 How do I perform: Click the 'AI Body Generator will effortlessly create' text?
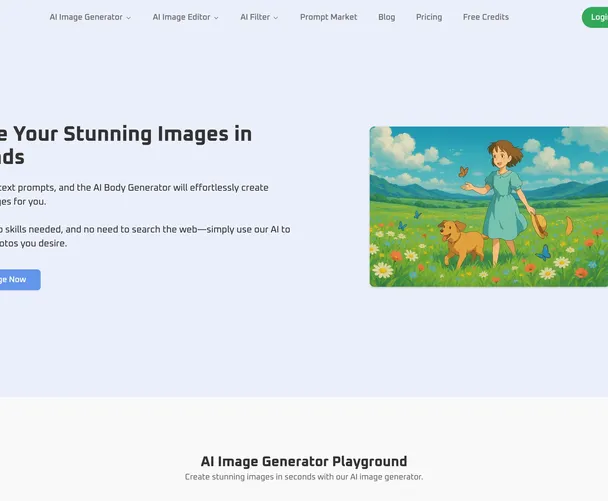click(181, 188)
